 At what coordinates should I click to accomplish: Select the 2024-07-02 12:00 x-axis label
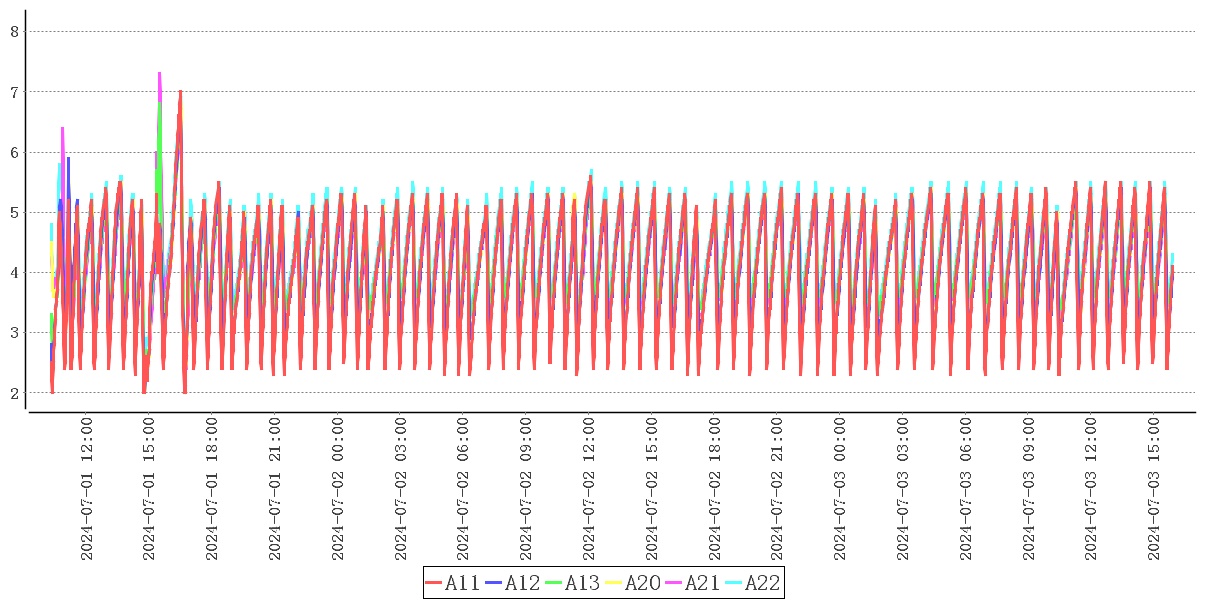pyautogui.click(x=589, y=490)
